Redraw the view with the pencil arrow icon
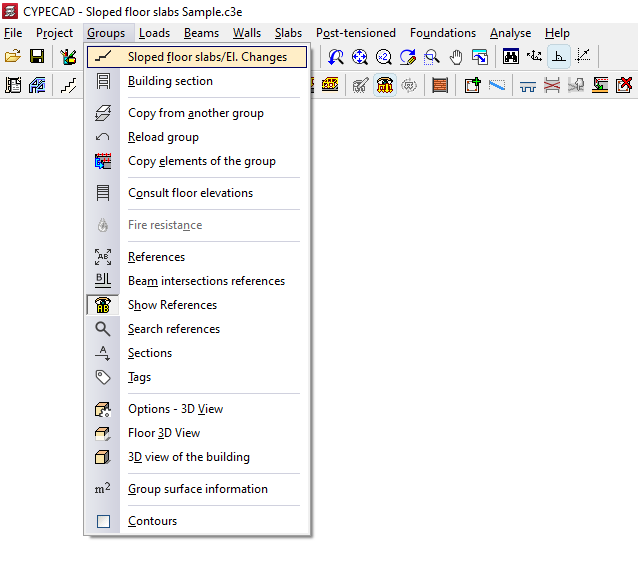 (x=408, y=57)
